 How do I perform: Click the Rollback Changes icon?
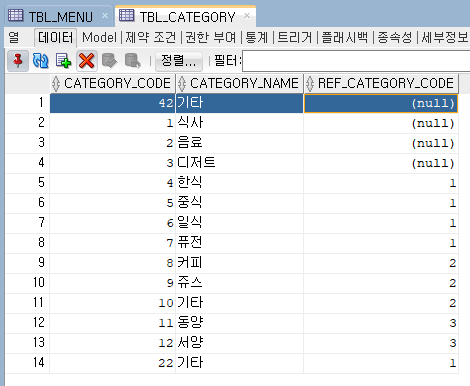coord(132,61)
